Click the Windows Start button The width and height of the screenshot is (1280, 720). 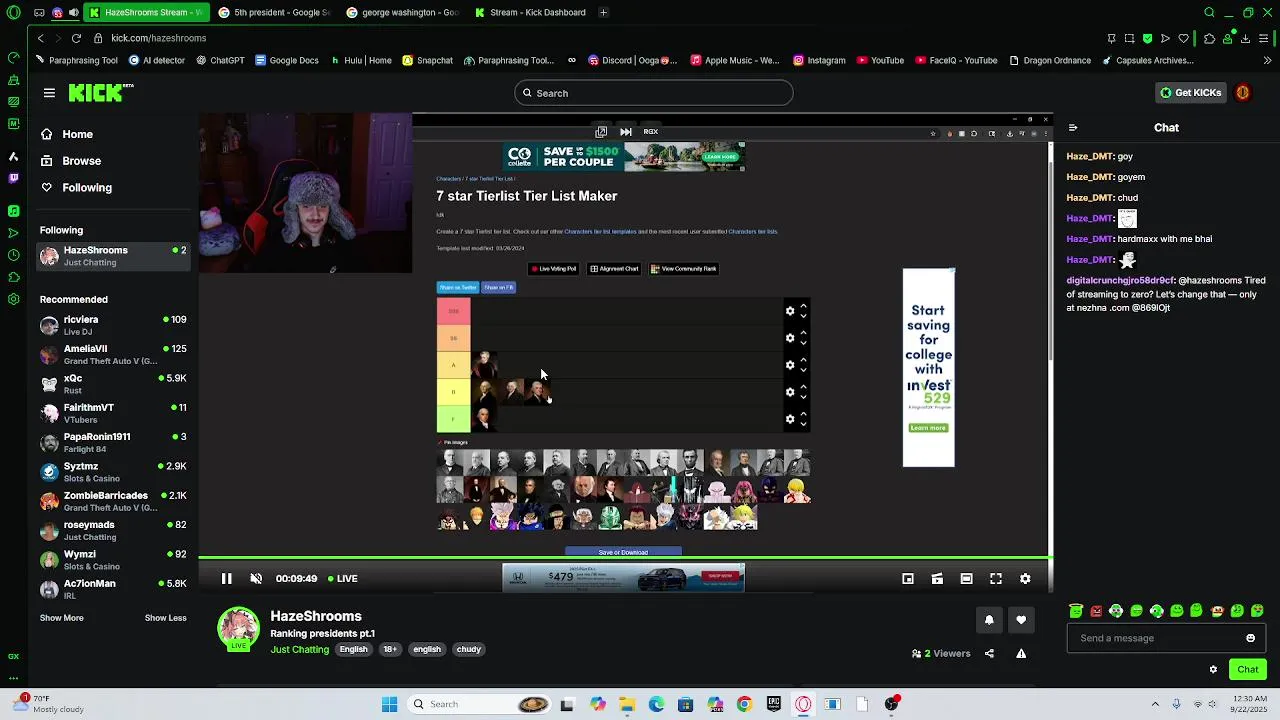point(389,704)
